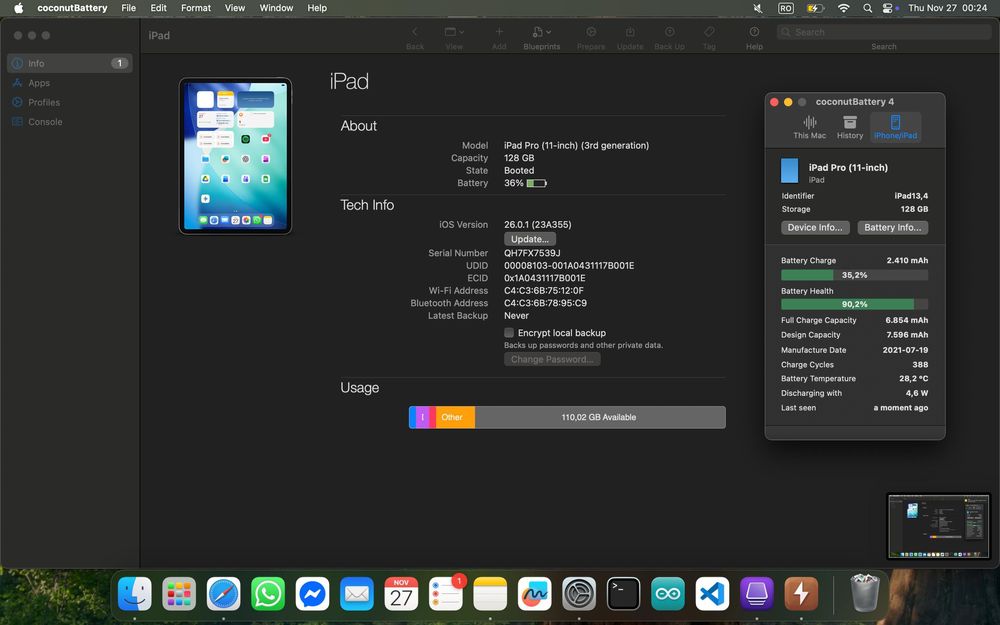Image resolution: width=1000 pixels, height=625 pixels.
Task: Click the RO input source indicator
Action: (786, 8)
